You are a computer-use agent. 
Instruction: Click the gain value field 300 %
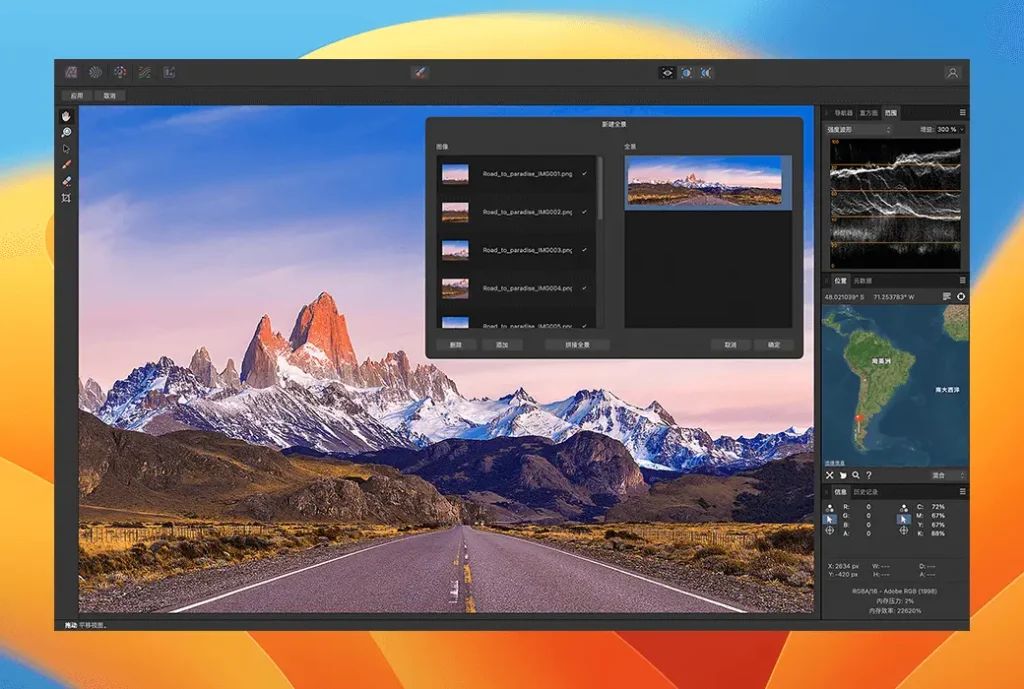tap(946, 129)
